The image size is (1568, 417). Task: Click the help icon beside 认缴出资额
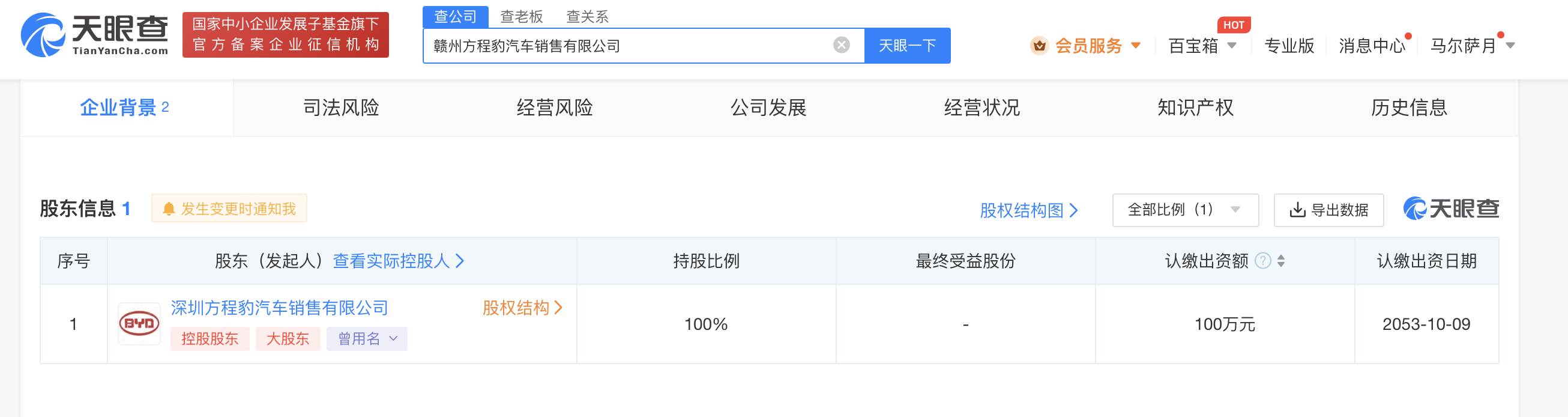coord(1263,261)
